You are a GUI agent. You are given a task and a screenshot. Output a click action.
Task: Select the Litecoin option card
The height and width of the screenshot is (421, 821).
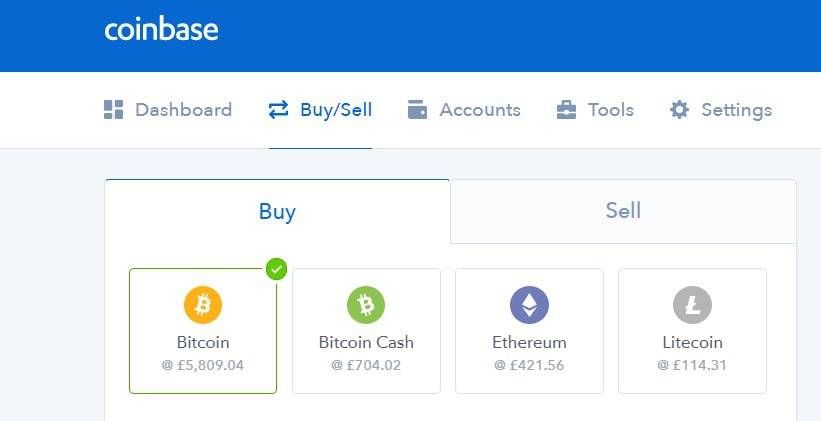pyautogui.click(x=692, y=331)
